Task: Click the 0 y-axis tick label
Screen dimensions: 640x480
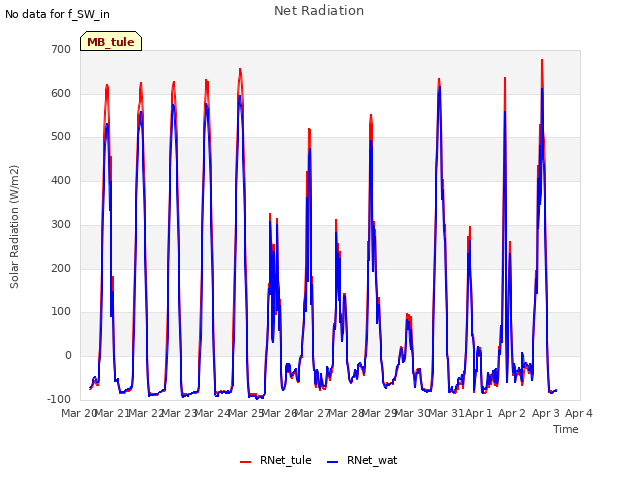Action: coord(68,356)
